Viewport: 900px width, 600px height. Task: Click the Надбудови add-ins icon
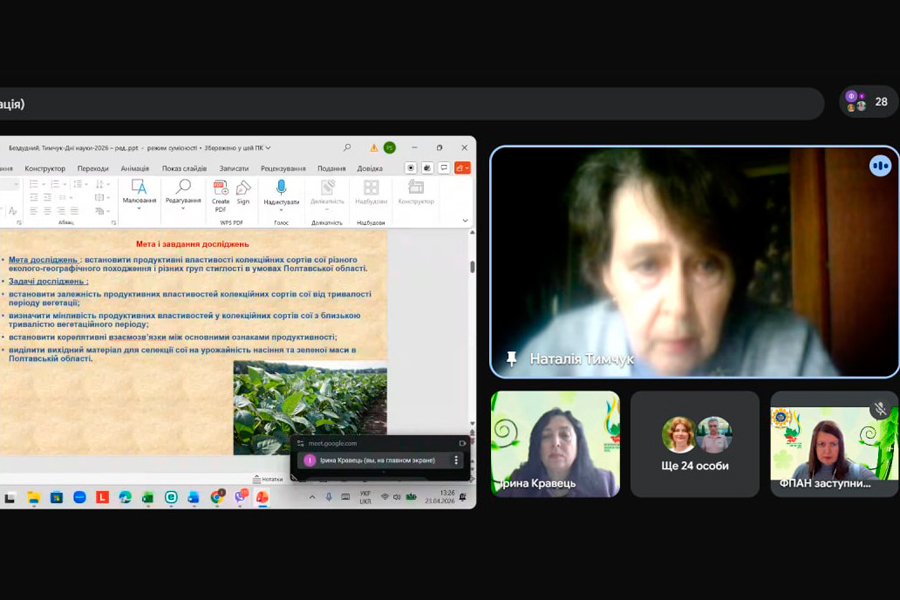click(x=371, y=192)
